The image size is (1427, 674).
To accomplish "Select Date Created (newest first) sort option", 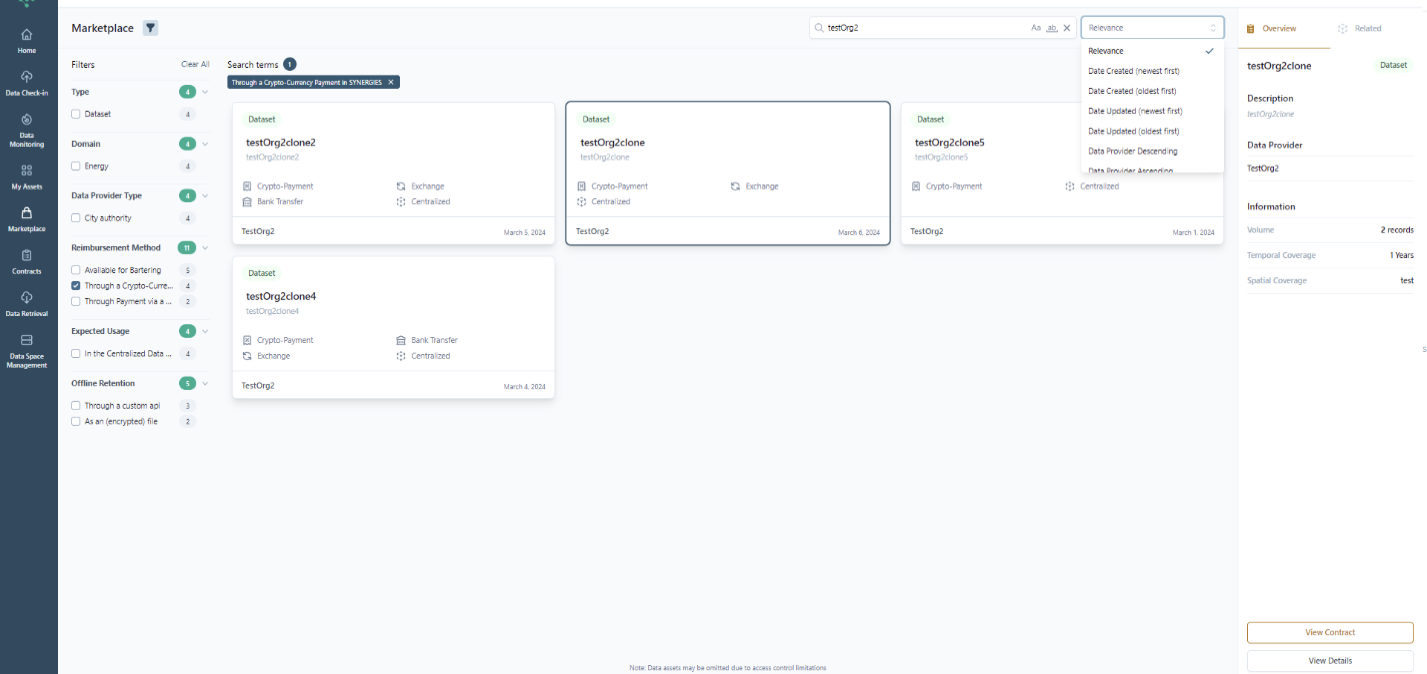I will click(x=1135, y=71).
